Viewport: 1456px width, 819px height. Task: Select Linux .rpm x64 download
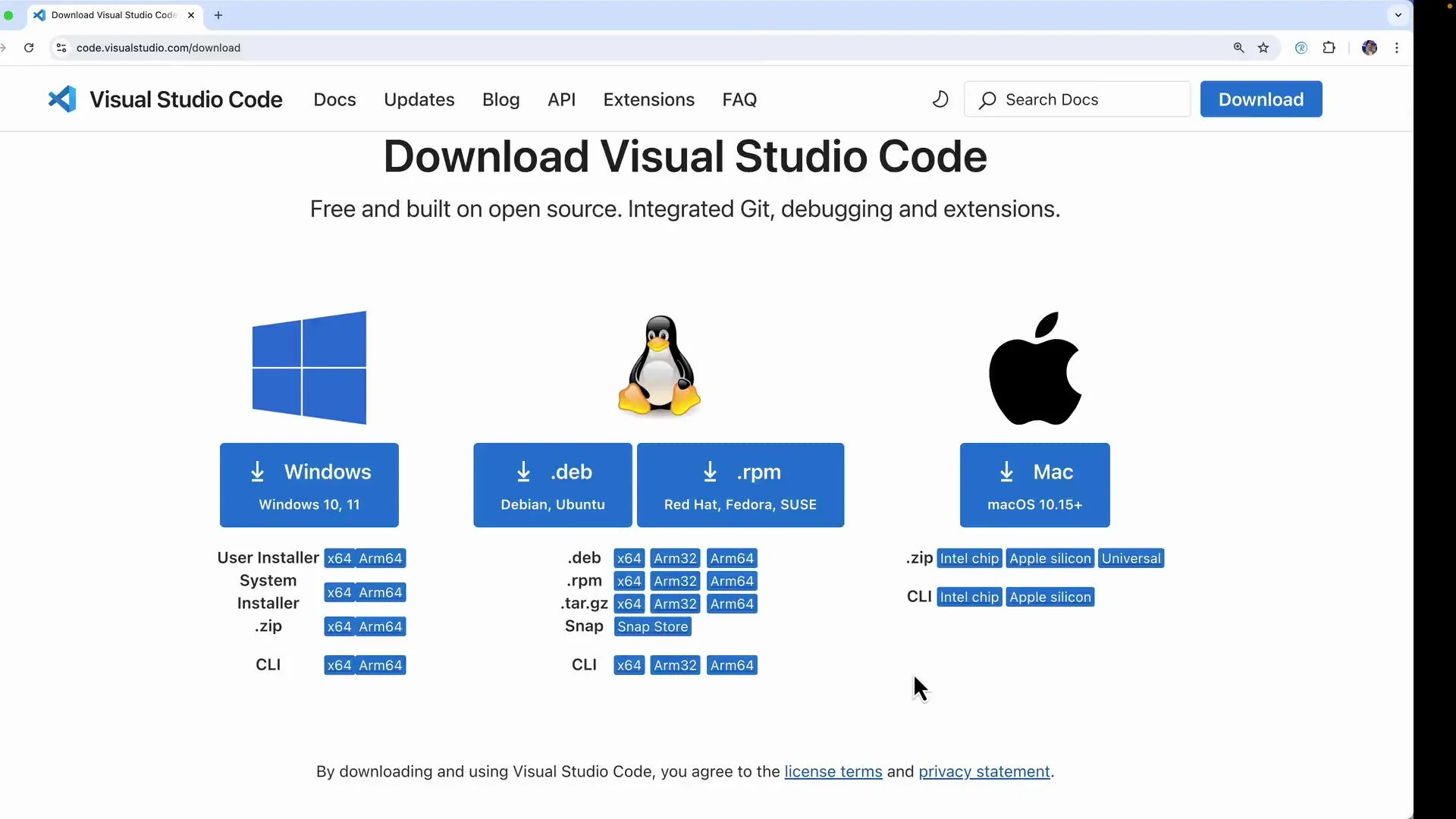pos(629,581)
